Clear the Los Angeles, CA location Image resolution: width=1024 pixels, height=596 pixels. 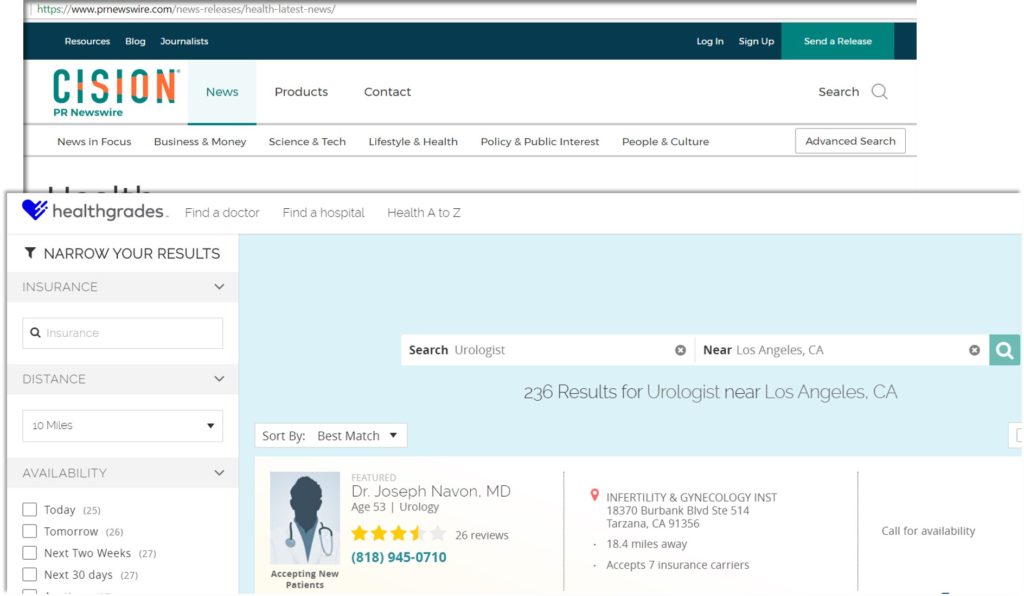[x=974, y=351]
